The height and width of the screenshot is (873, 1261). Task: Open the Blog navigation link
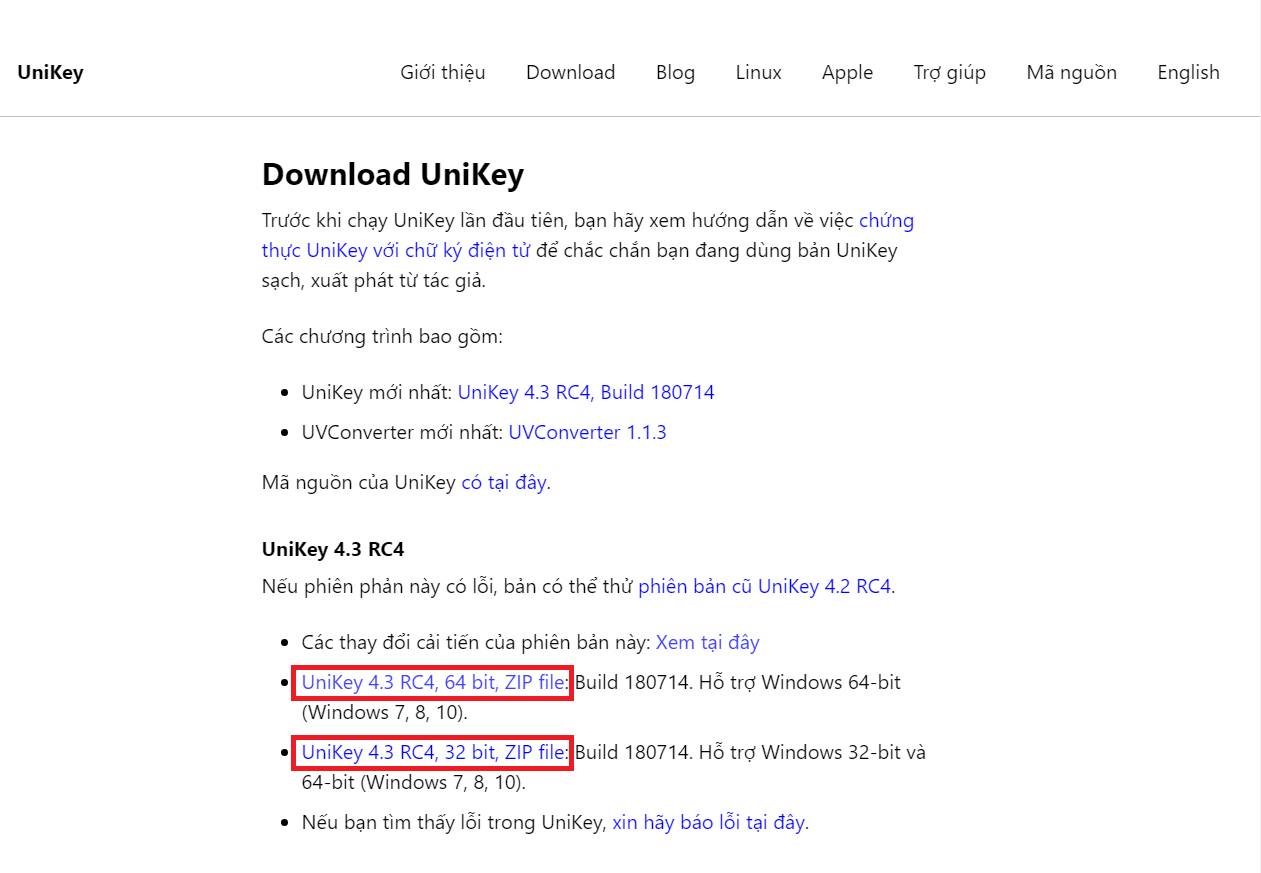tap(675, 72)
